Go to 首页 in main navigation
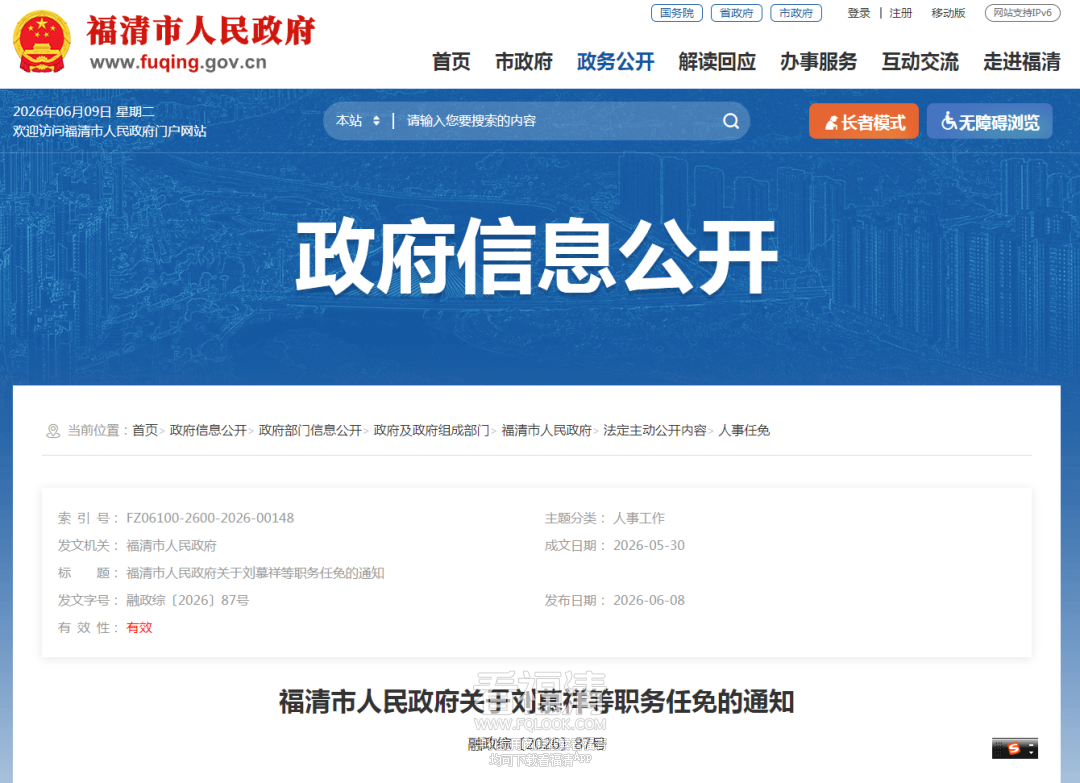The height and width of the screenshot is (783, 1080). [451, 62]
